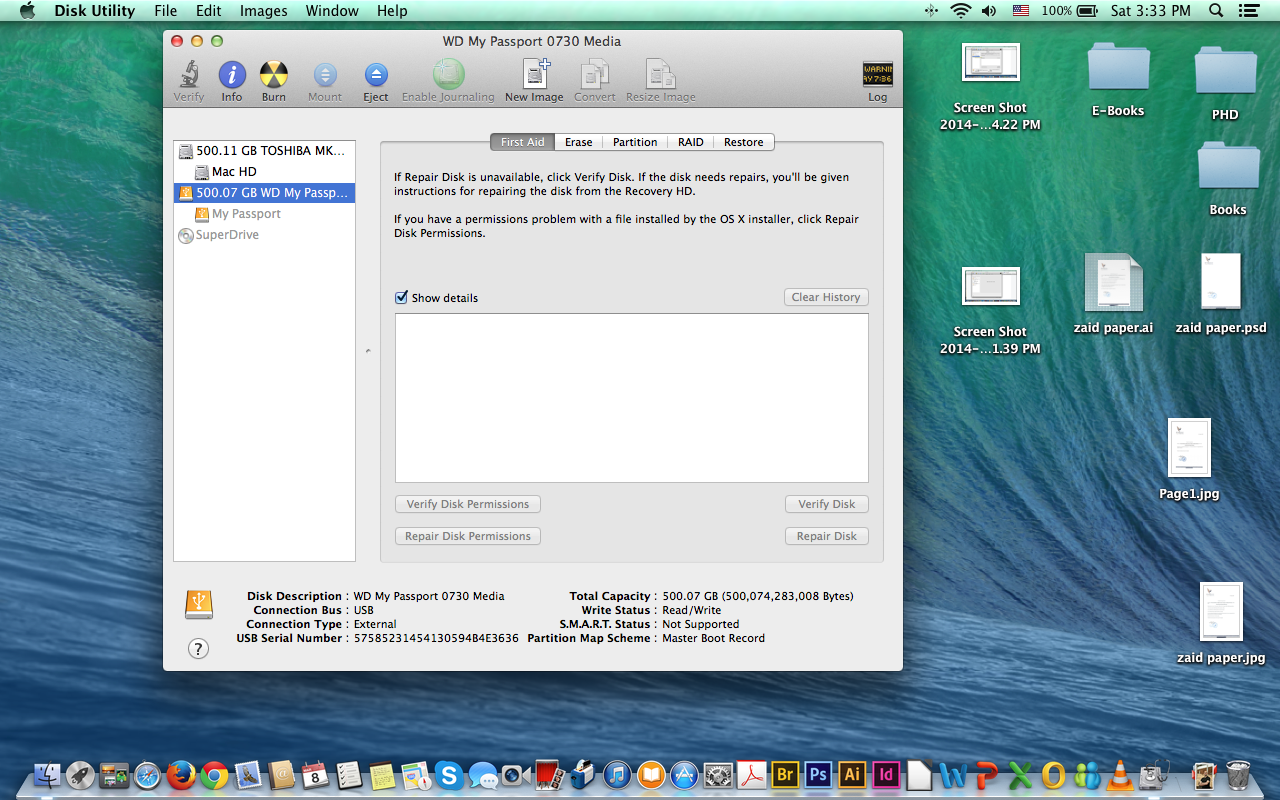Viewport: 1280px width, 800px height.
Task: Open Photo Booth from the Dock
Action: (x=549, y=774)
